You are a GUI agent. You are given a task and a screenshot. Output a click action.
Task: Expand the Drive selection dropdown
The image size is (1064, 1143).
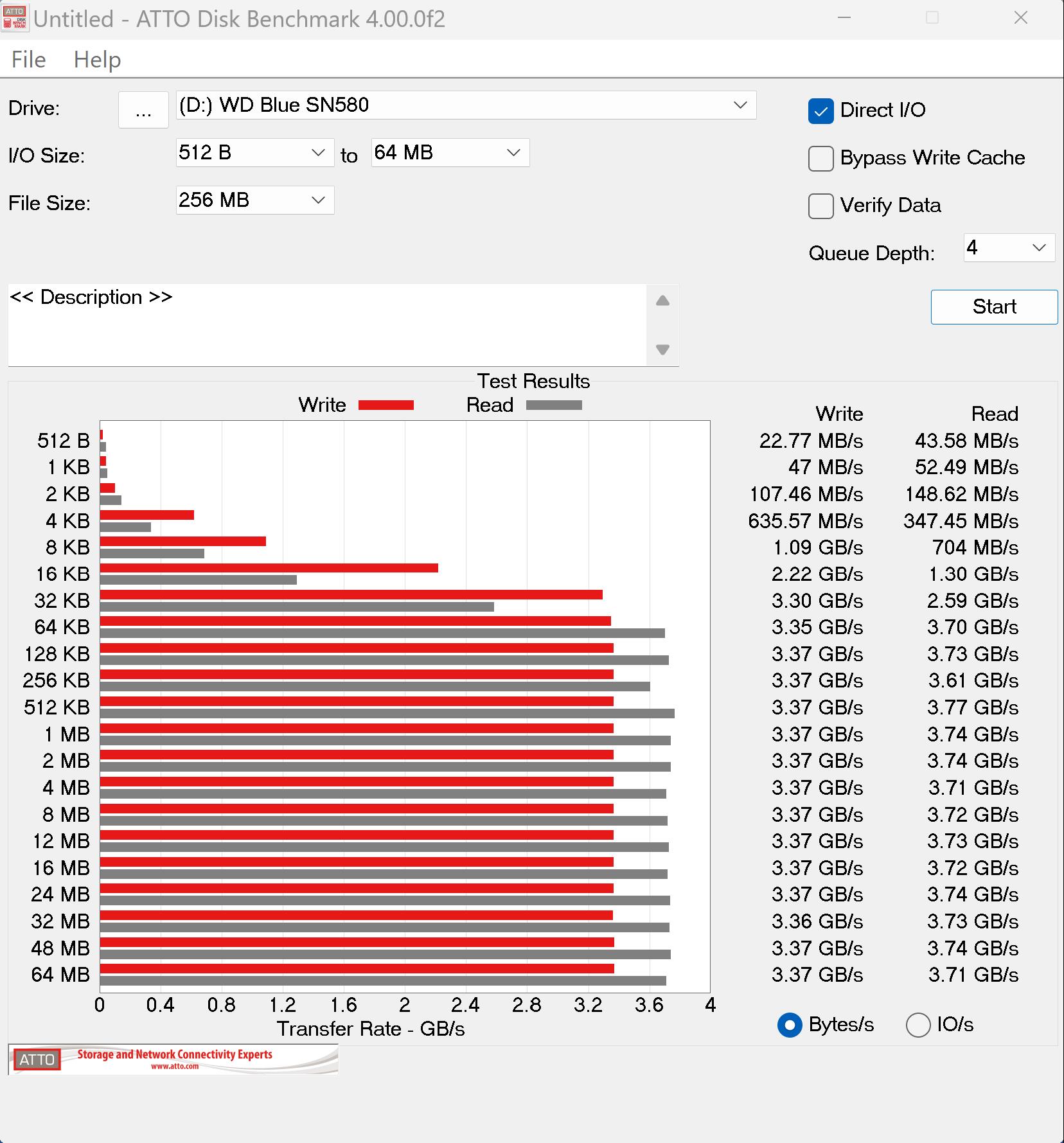[740, 105]
